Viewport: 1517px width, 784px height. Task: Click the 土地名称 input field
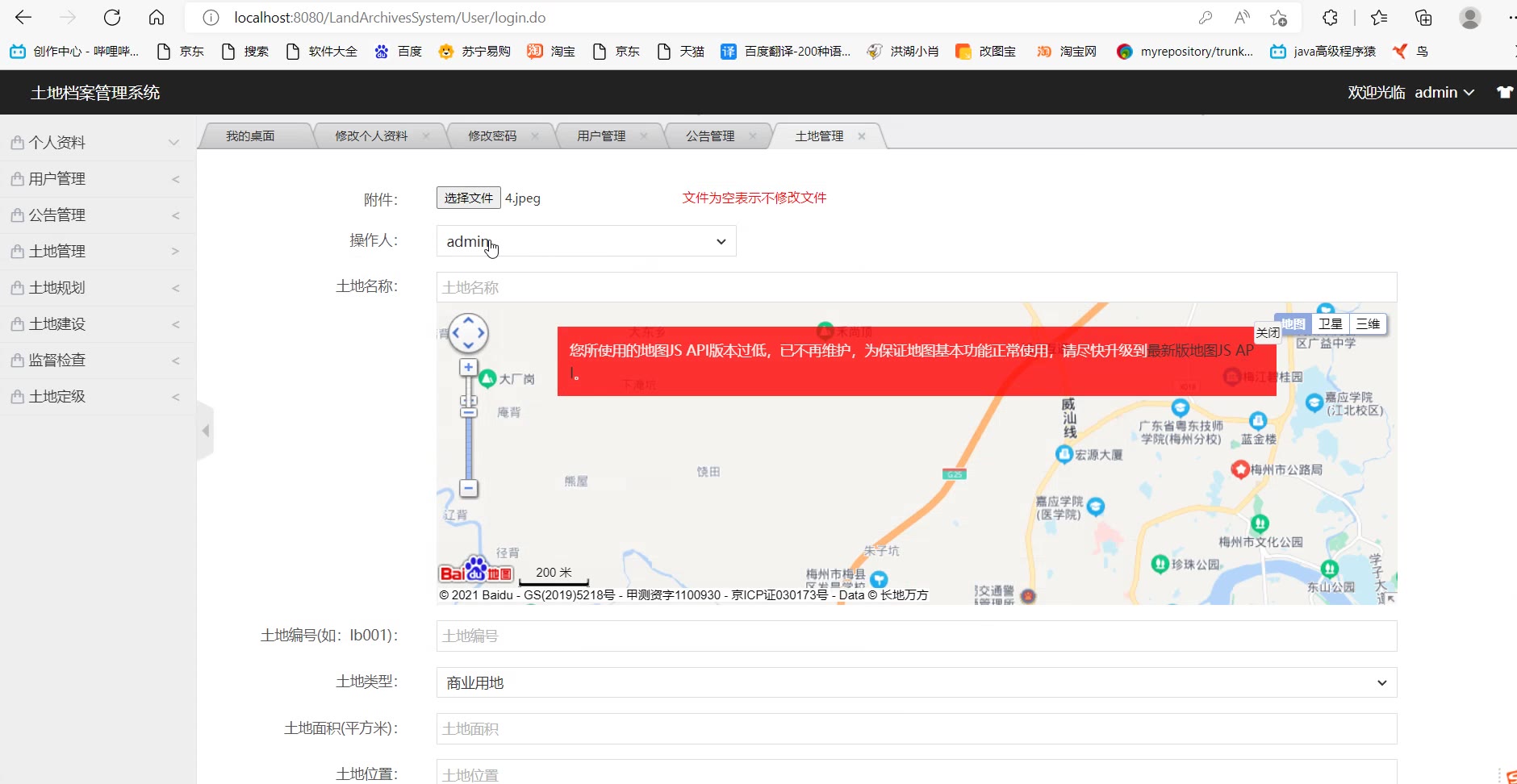pos(916,287)
